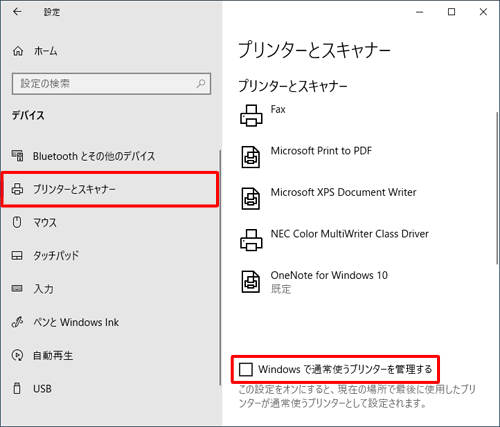Select NEC Color MultiWriter Class Driver name
The width and height of the screenshot is (500, 427).
(349, 234)
